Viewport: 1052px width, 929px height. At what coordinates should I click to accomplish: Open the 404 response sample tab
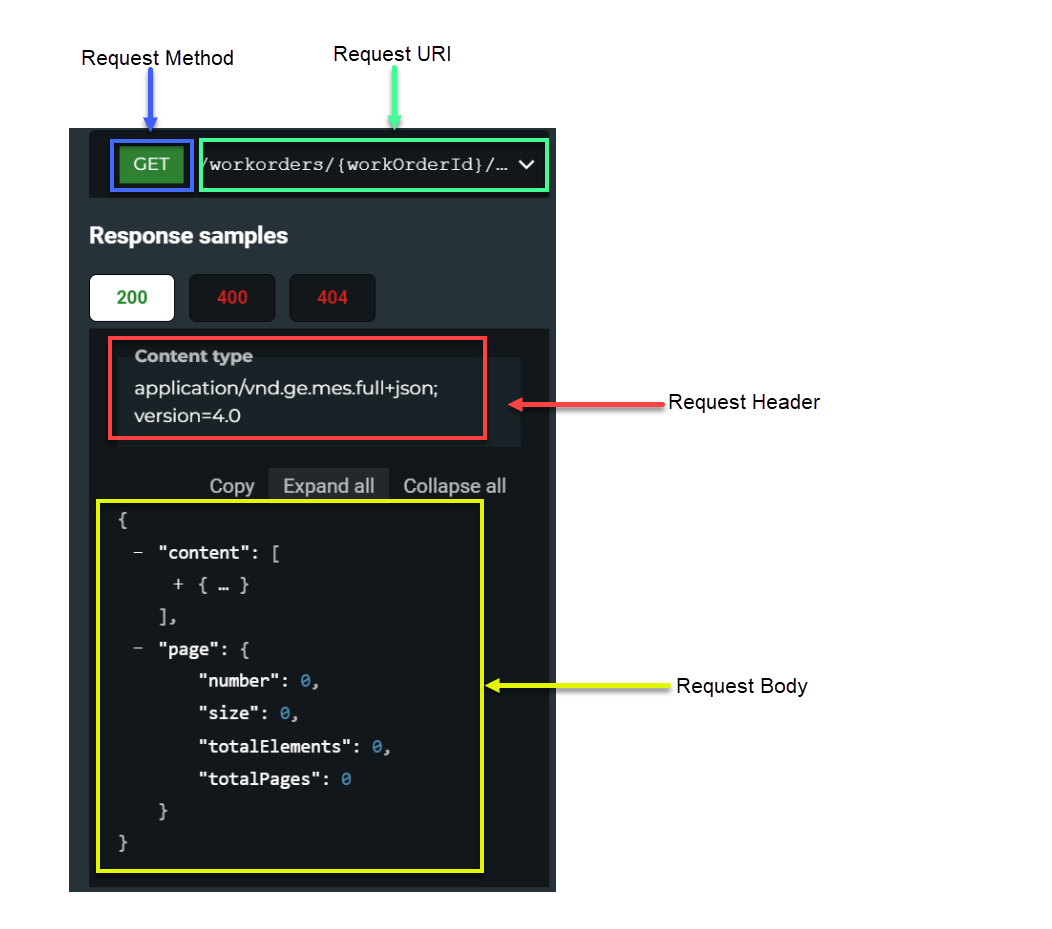tap(332, 297)
